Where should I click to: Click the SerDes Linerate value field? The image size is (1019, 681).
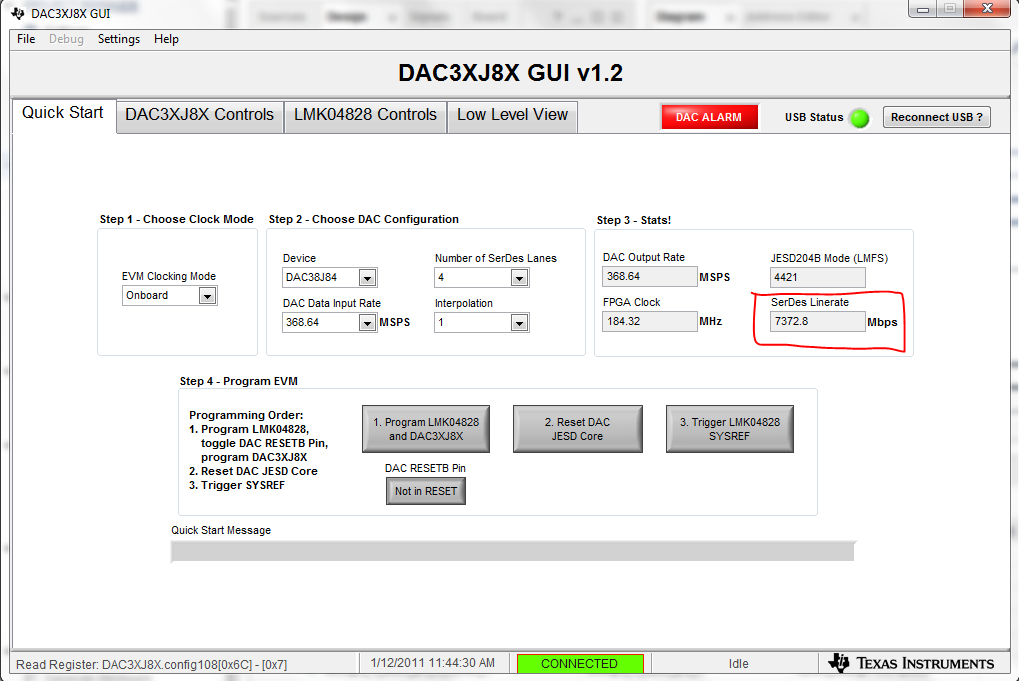pos(818,321)
